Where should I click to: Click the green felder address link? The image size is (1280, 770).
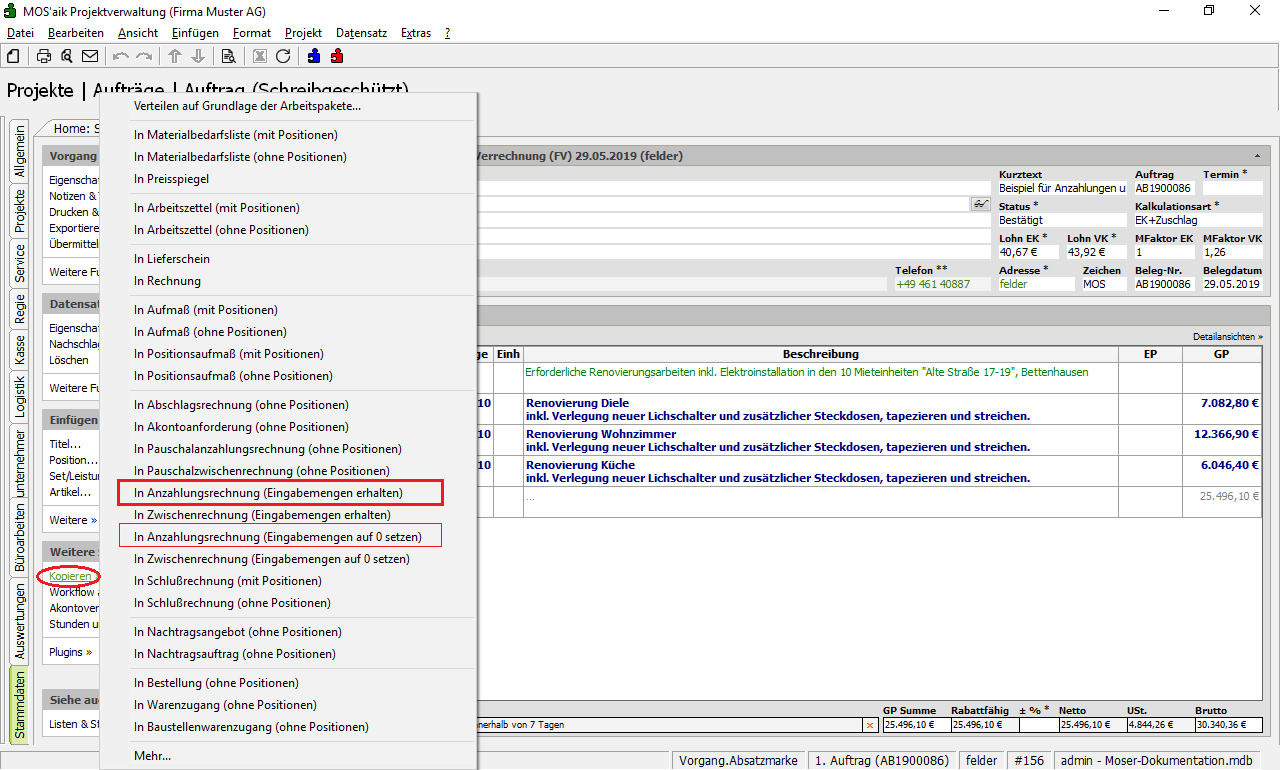click(1013, 284)
